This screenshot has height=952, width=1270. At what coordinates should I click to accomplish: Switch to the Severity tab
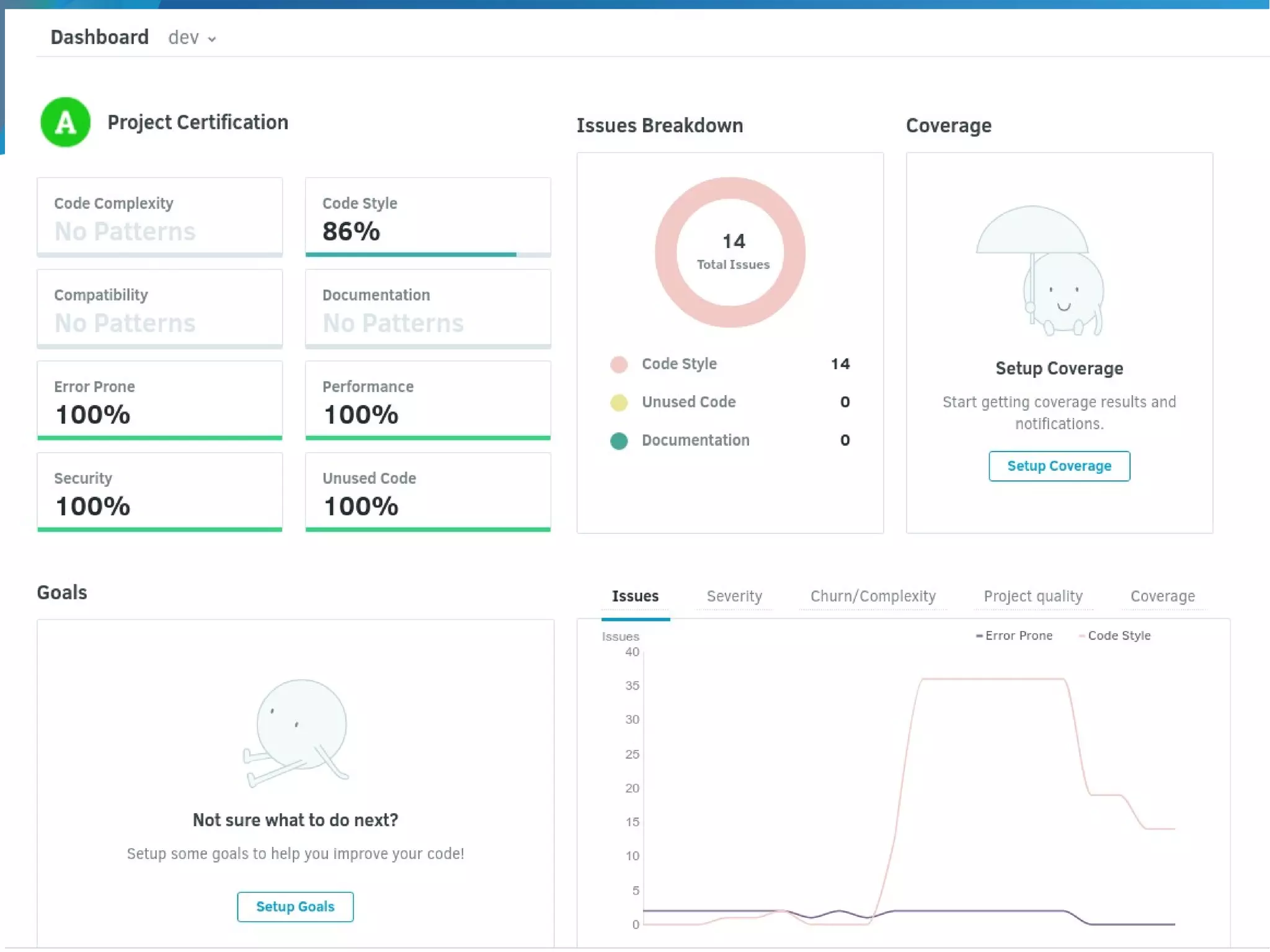pos(734,596)
